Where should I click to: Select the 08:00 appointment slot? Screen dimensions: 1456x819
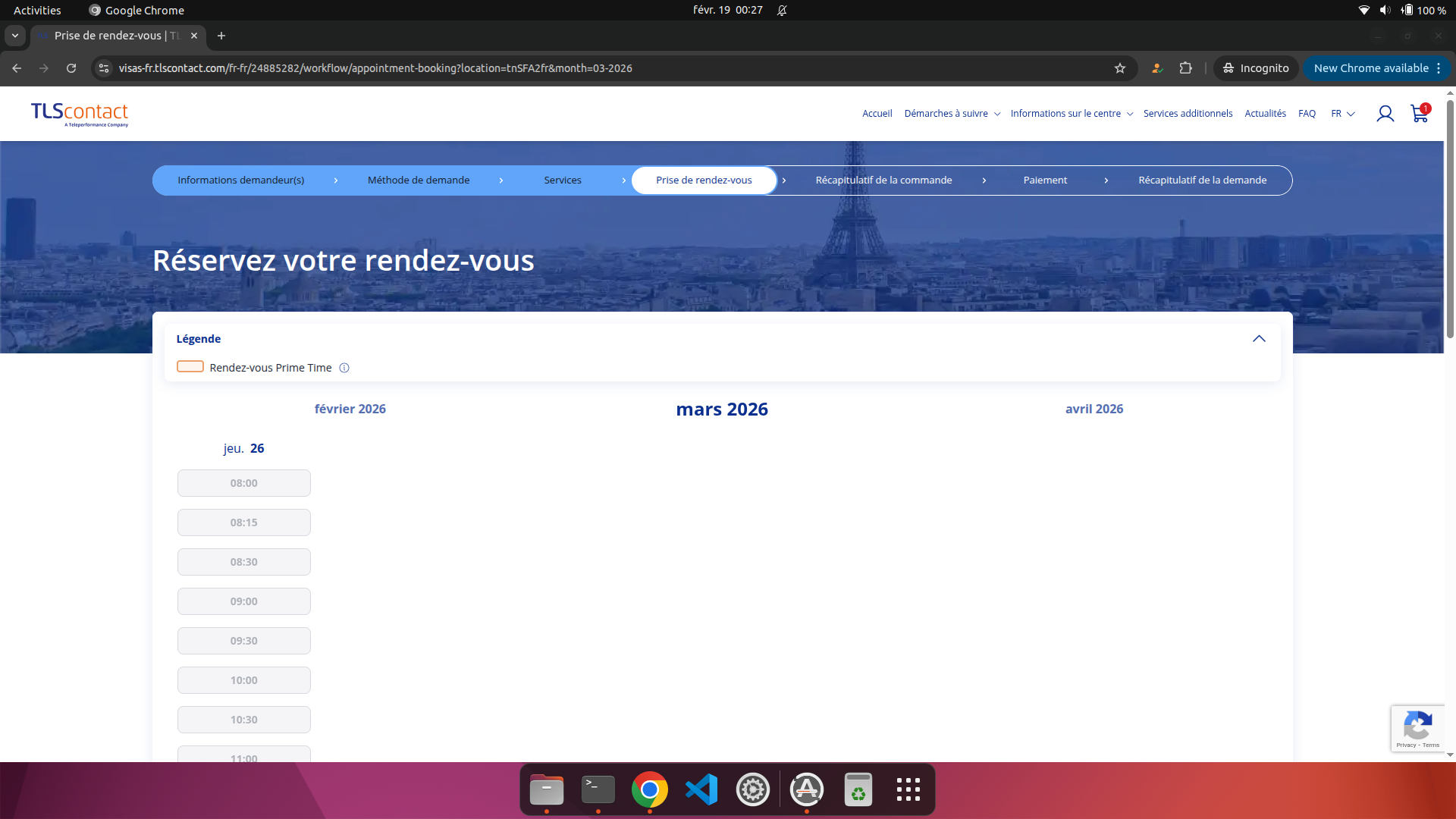click(x=243, y=483)
